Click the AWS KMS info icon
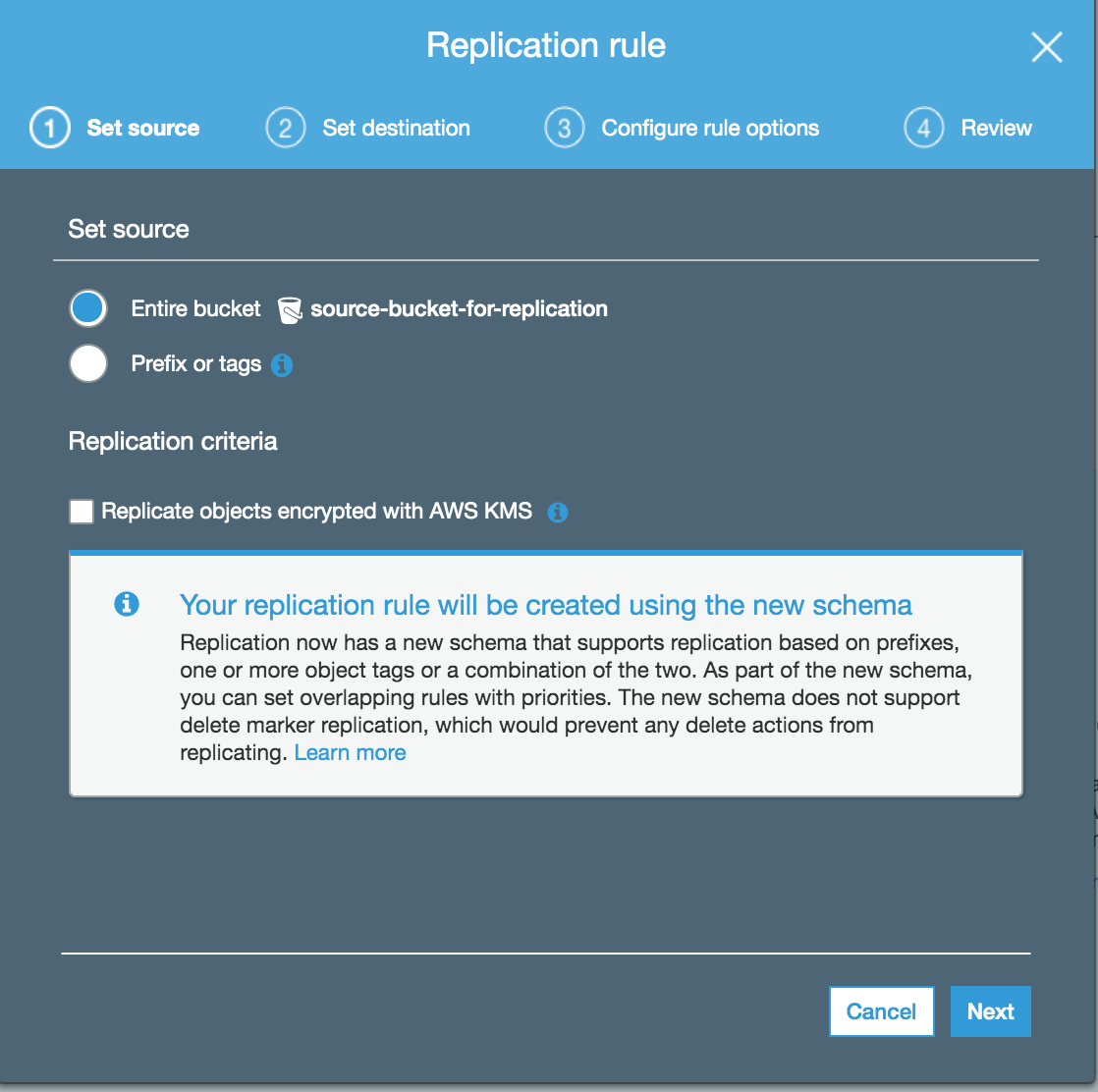The height and width of the screenshot is (1092, 1098). [557, 512]
